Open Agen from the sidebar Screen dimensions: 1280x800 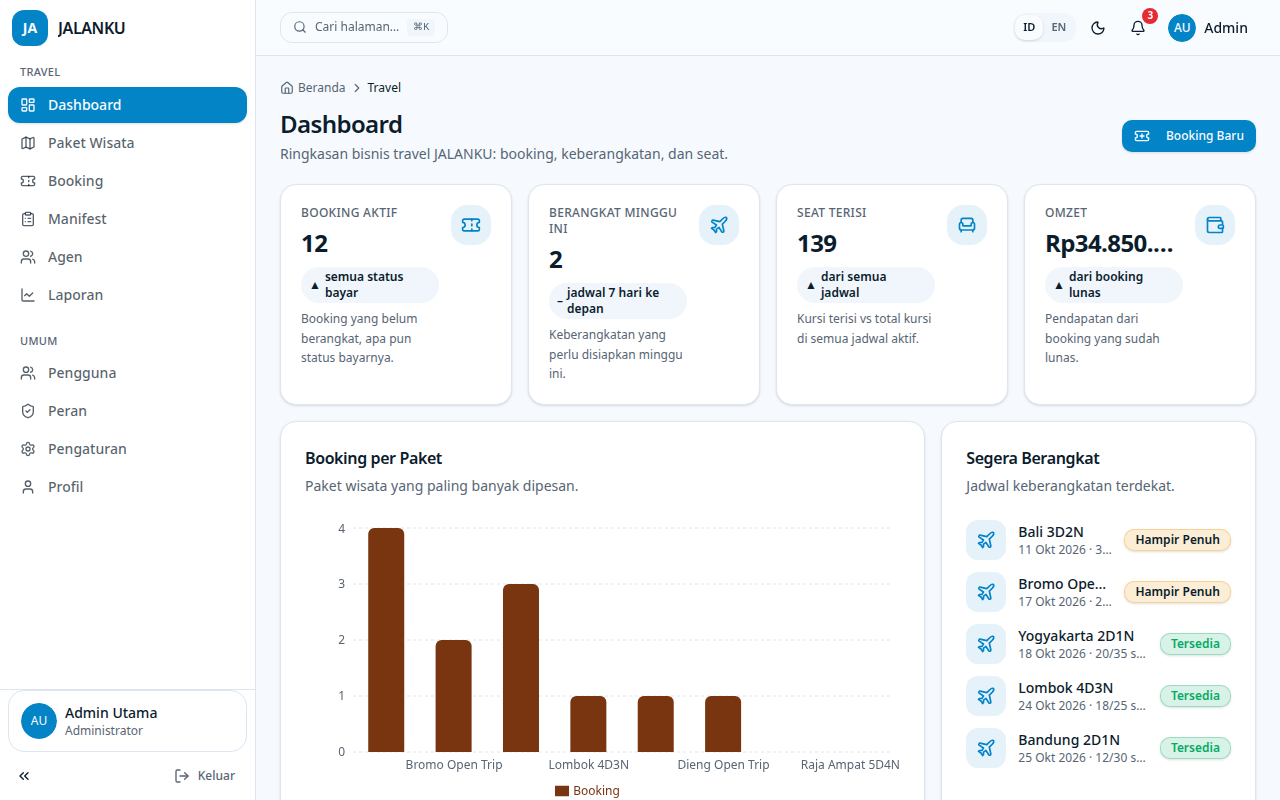pos(127,257)
